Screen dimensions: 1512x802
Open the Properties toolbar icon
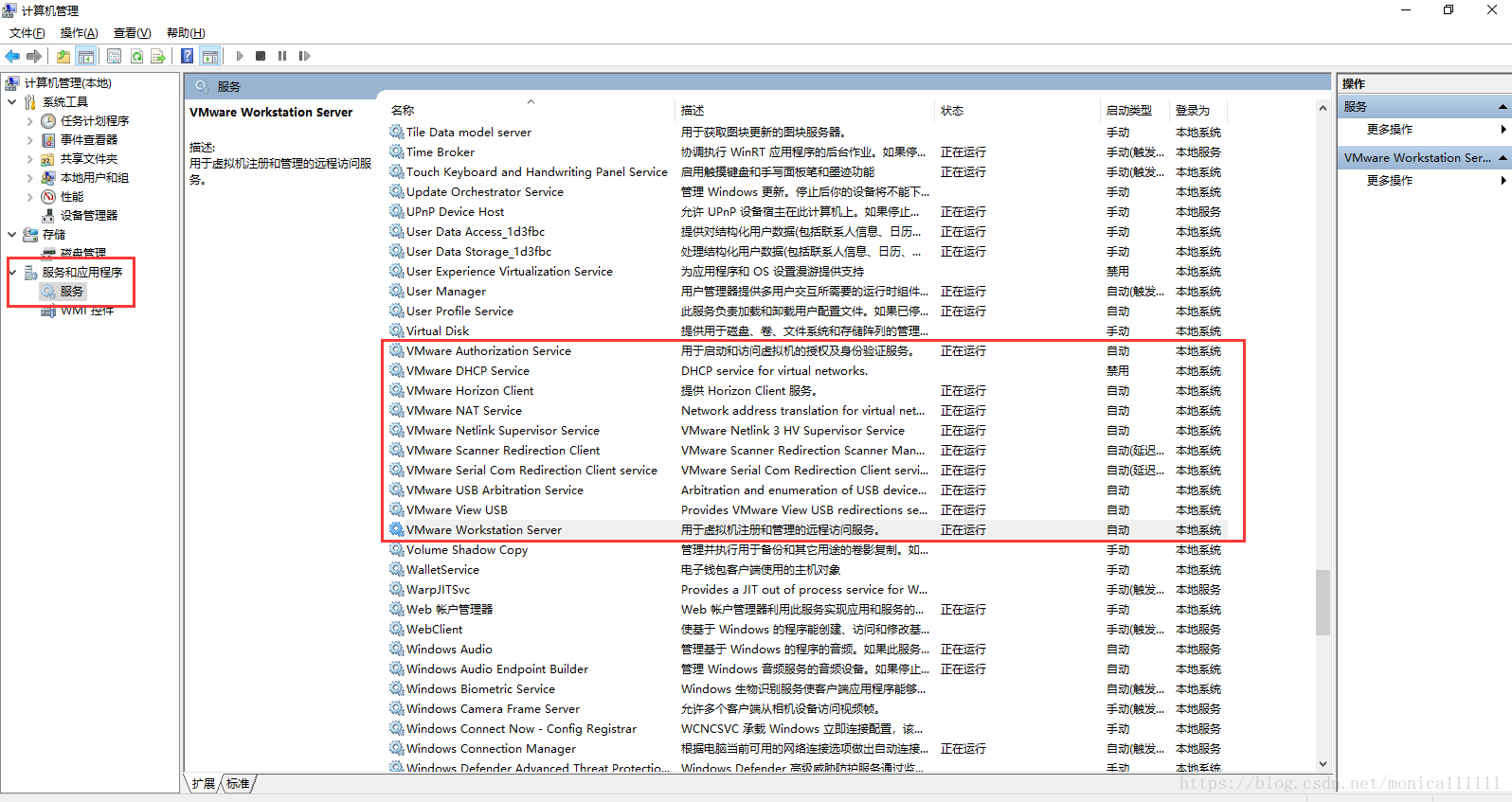(114, 56)
